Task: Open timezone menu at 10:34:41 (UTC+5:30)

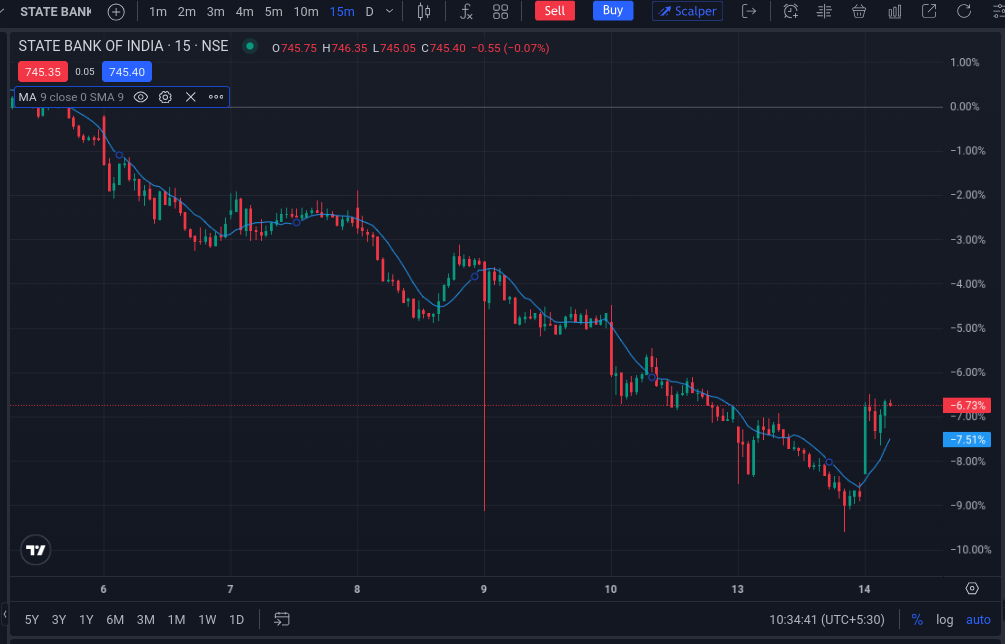Action: pos(827,620)
